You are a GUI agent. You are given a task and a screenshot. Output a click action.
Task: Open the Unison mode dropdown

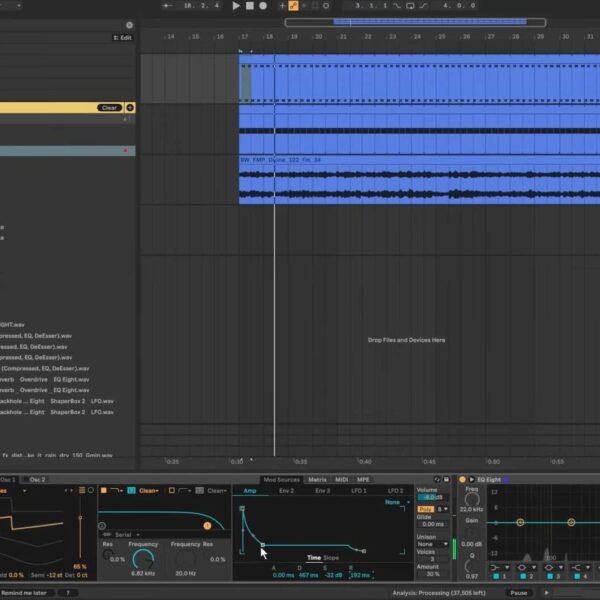point(432,543)
